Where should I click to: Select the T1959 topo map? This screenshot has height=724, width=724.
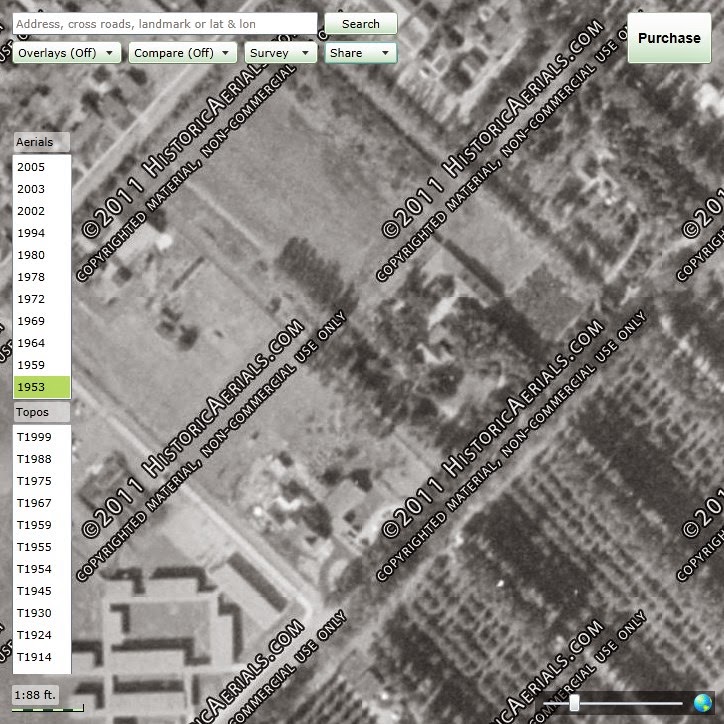click(x=42, y=525)
